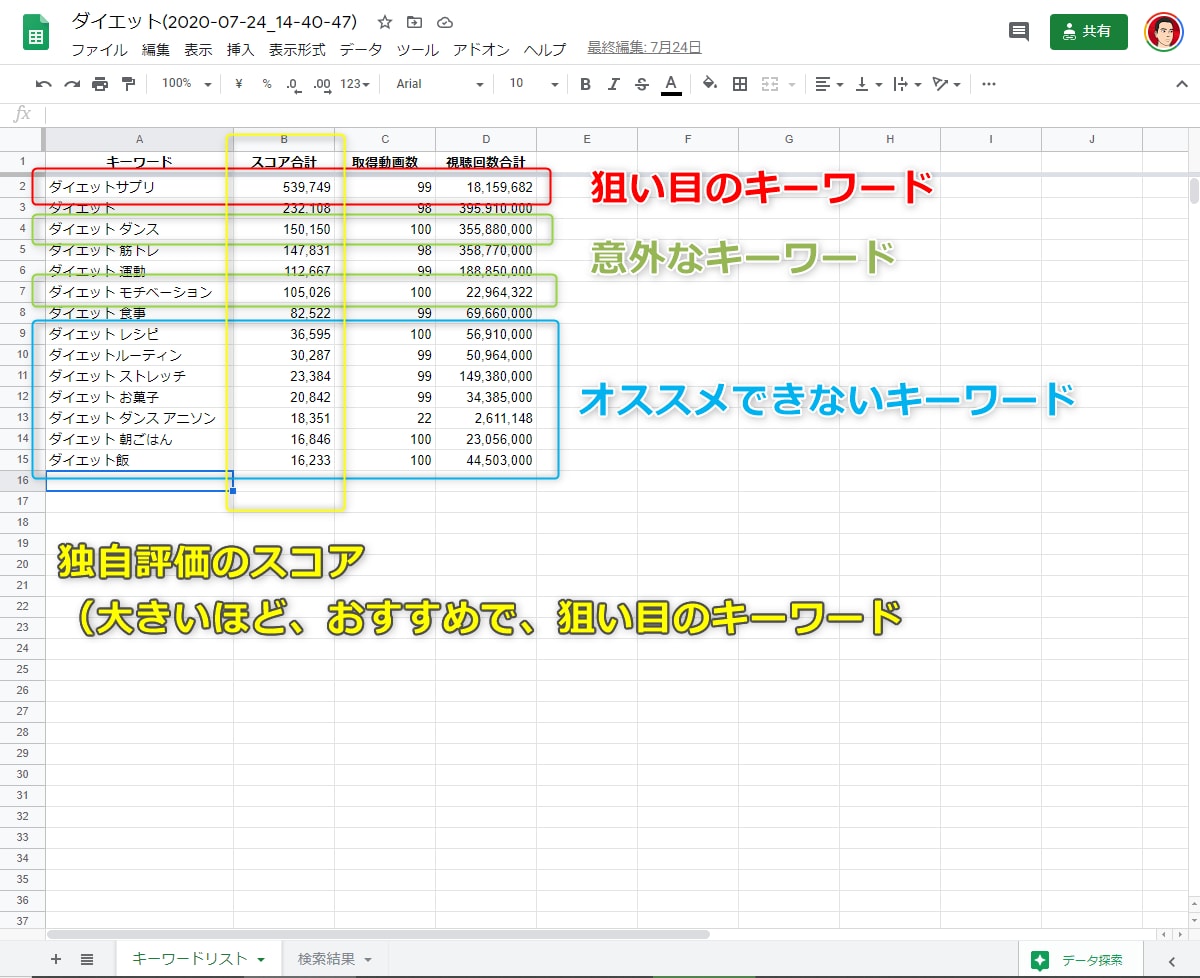Click the horizontal scrollbar at sheet bottom

(378, 934)
